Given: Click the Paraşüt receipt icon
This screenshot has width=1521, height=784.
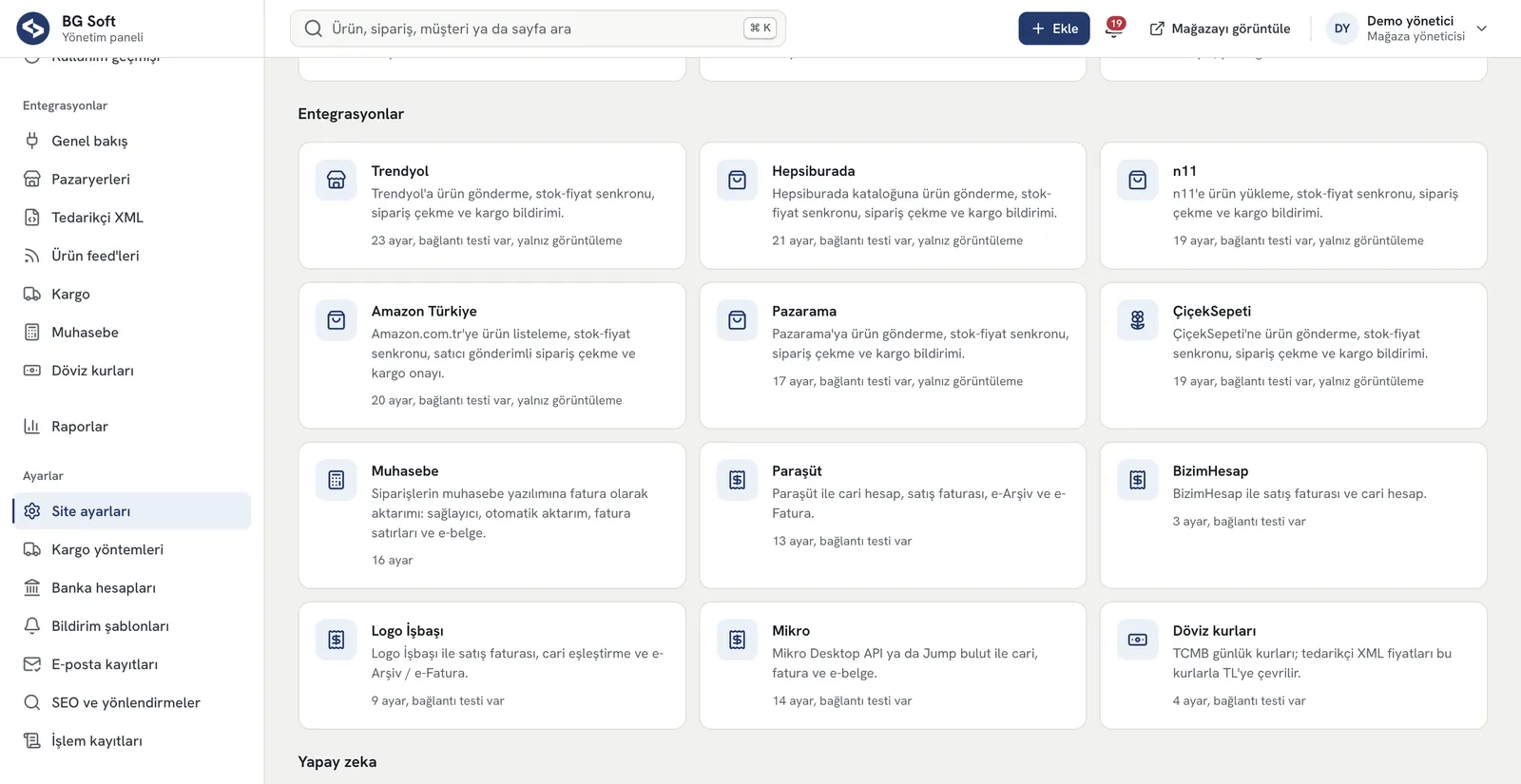Looking at the screenshot, I should coord(737,481).
